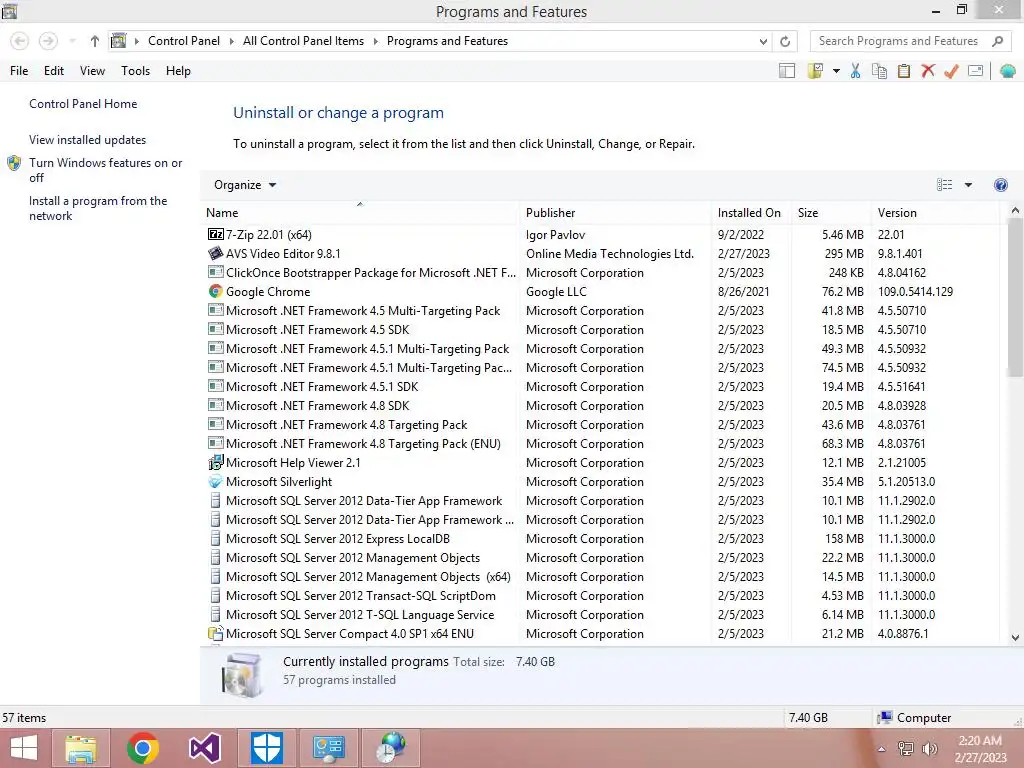
Task: Click the change view list icon
Action: (944, 185)
